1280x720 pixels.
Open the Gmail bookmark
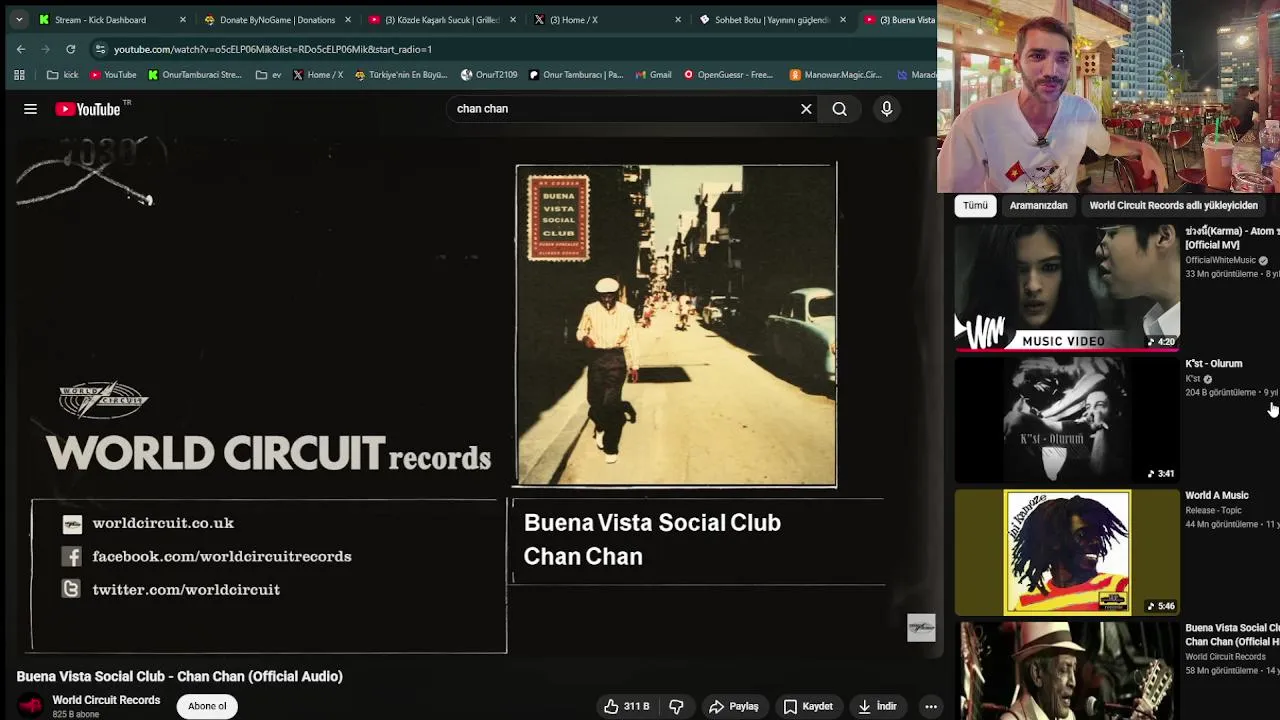coord(652,75)
